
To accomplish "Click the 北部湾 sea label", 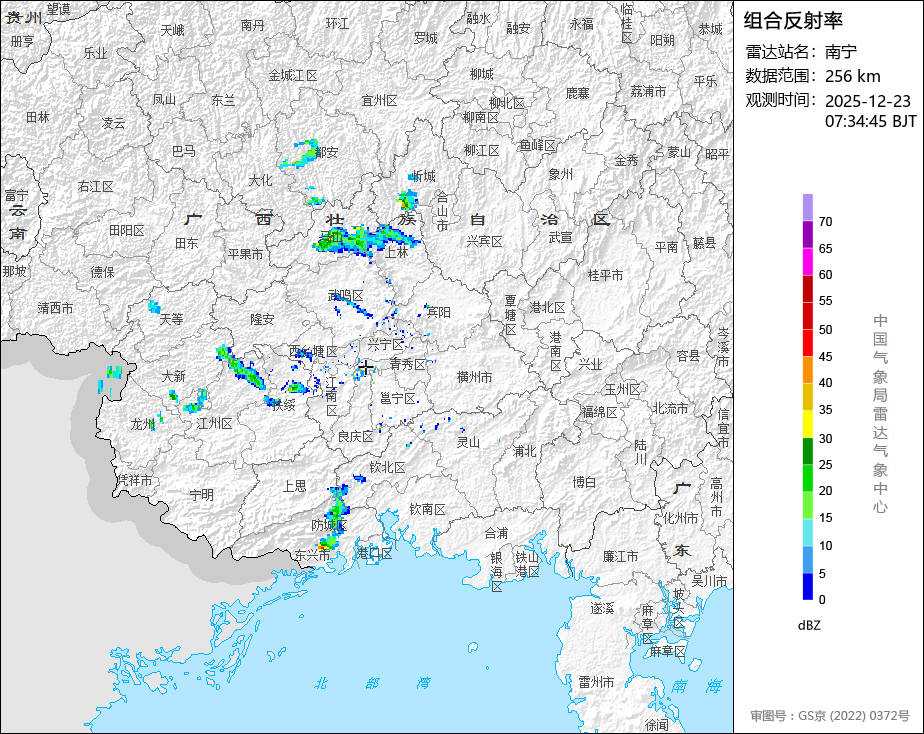I will pos(373,683).
